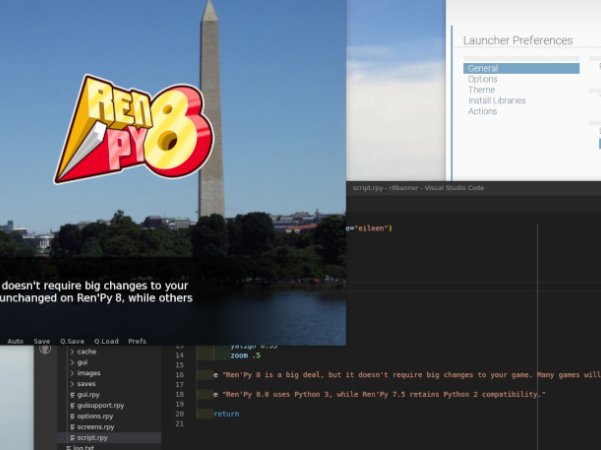601x450 pixels.
Task: Click the "zoom .5" code on line 14
Action: (x=245, y=355)
